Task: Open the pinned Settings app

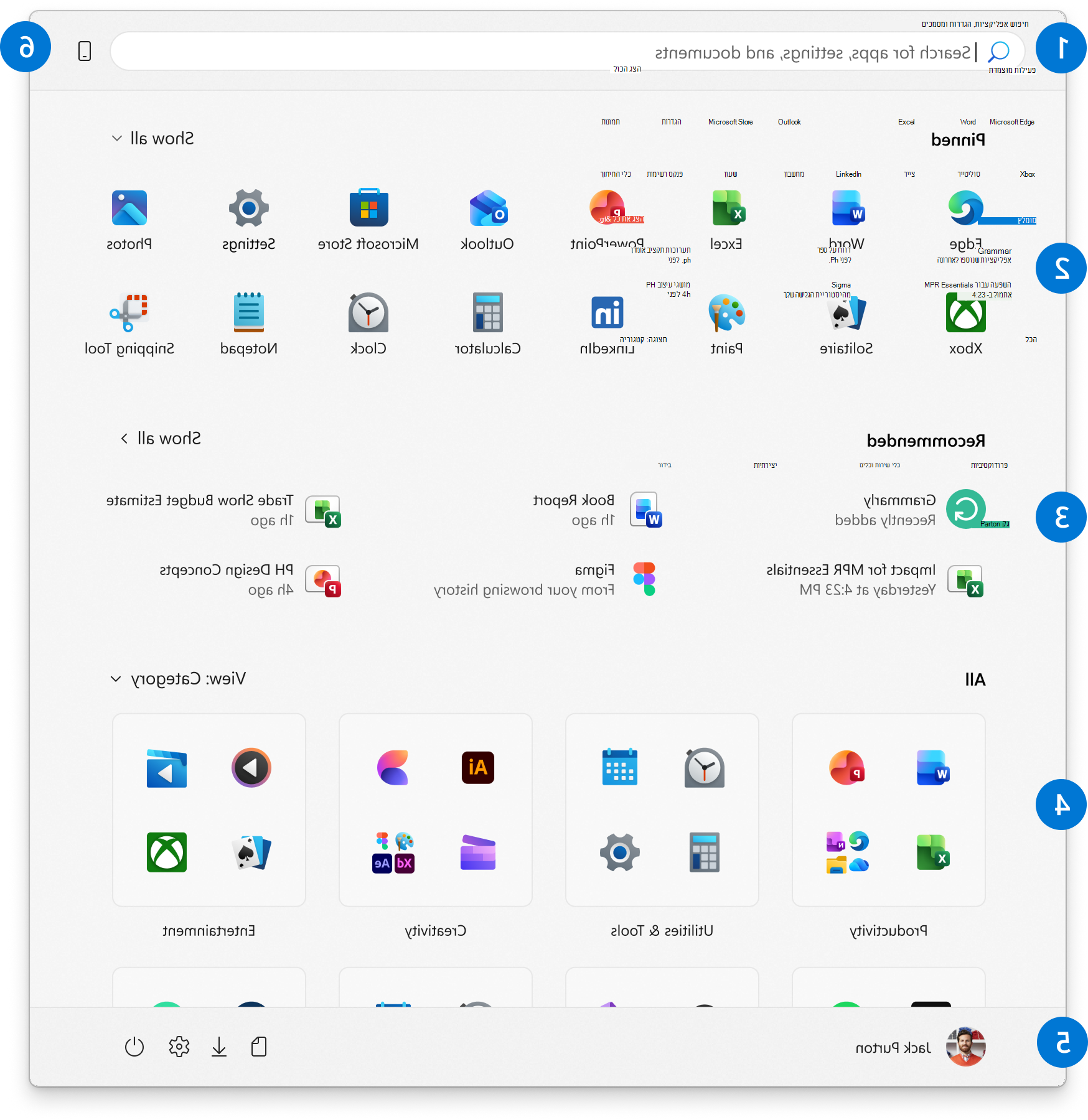Action: 249,220
